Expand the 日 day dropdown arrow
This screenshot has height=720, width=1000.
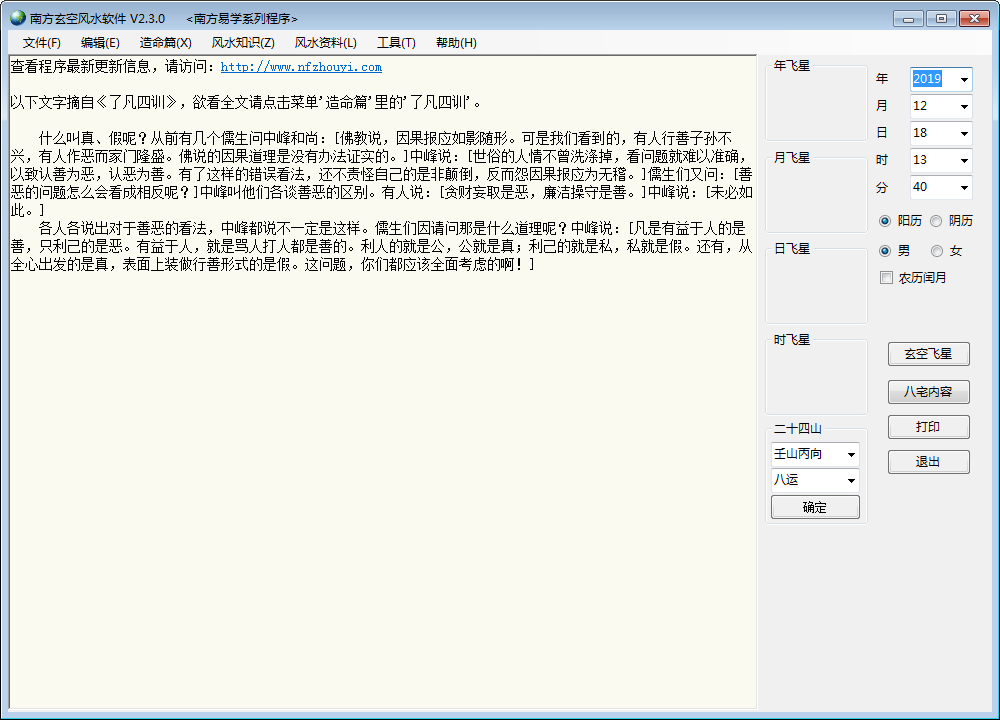(964, 133)
